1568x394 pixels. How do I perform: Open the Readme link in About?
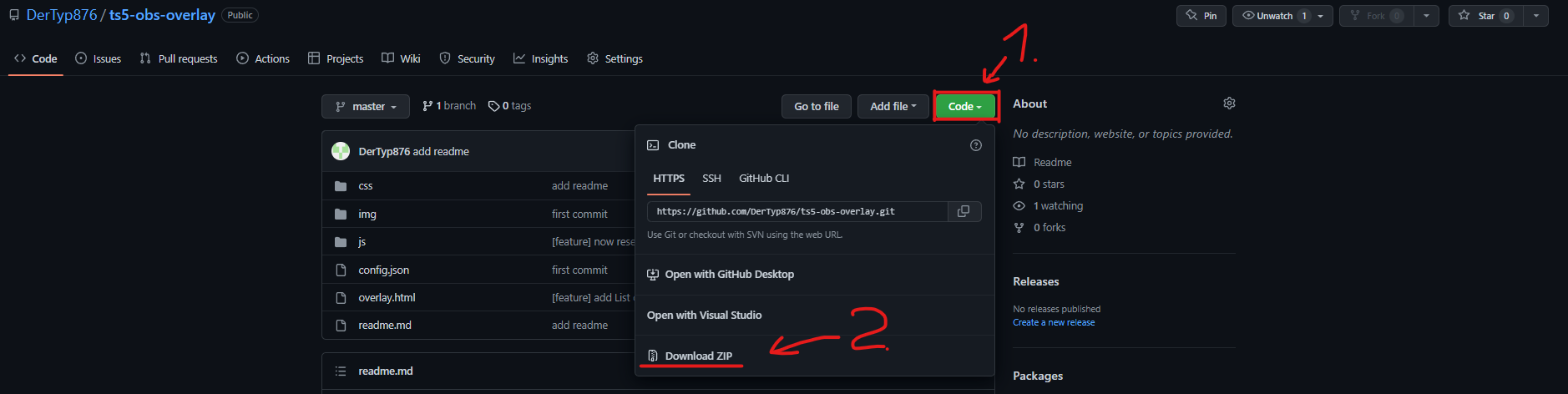coord(1043,163)
